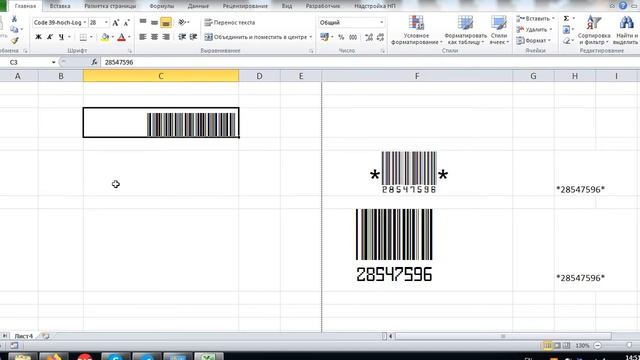640x360 pixels.
Task: Align cell content to middle
Action: point(154,22)
